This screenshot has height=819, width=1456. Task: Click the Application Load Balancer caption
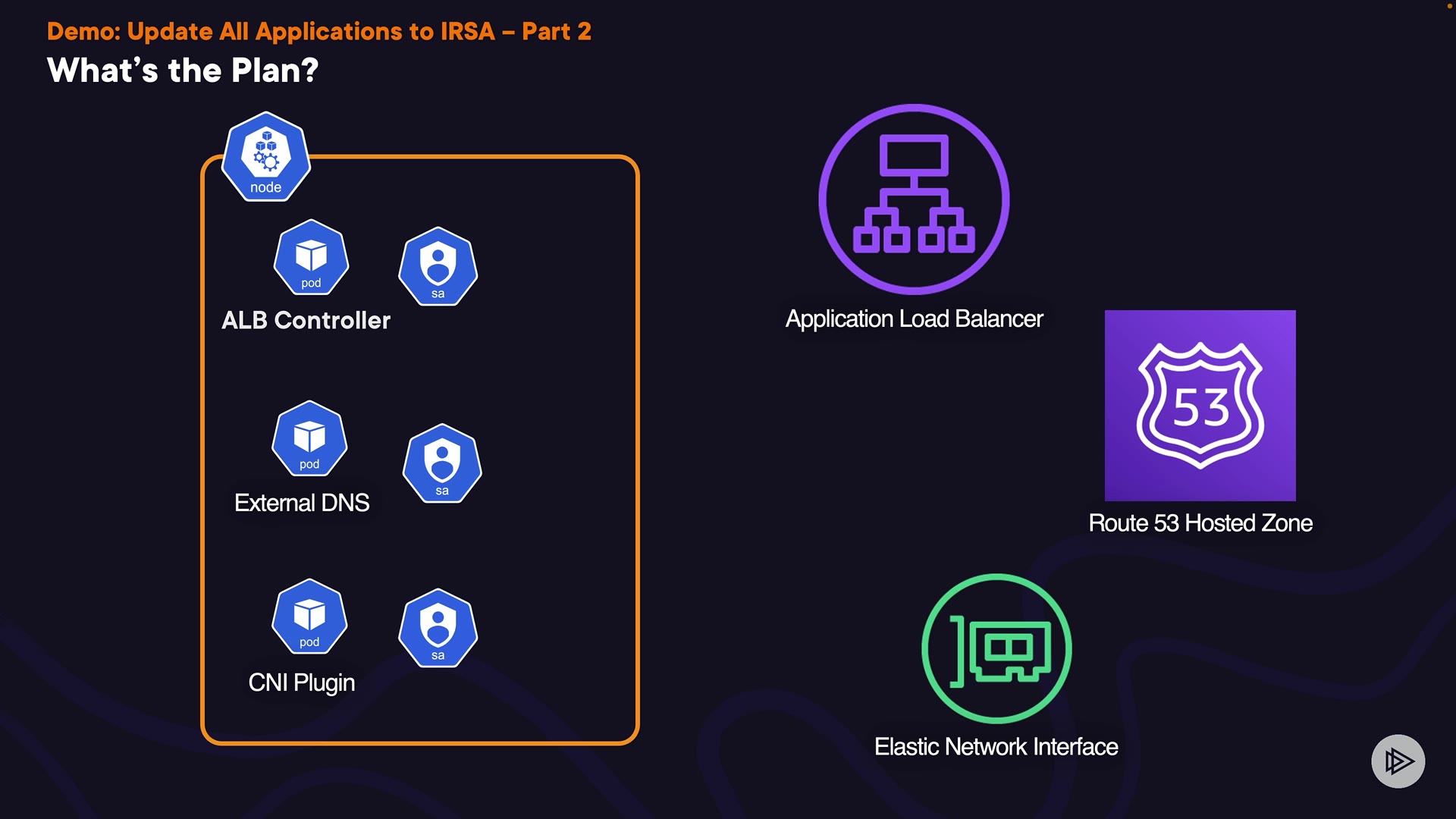click(x=914, y=318)
